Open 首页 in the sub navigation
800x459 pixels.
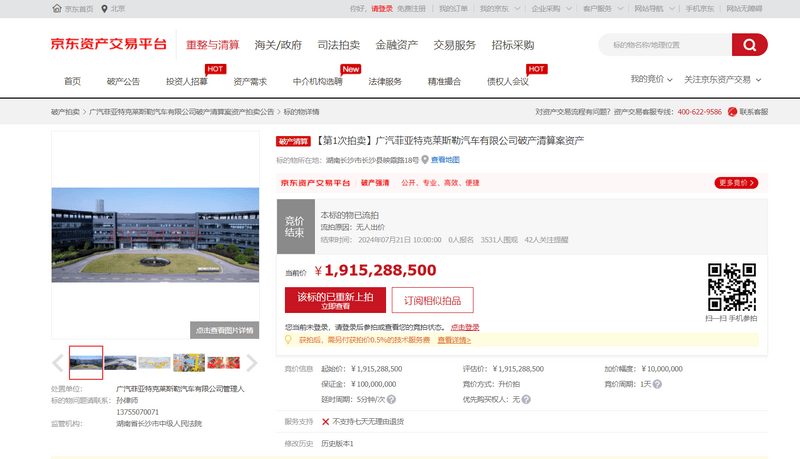pyautogui.click(x=72, y=81)
